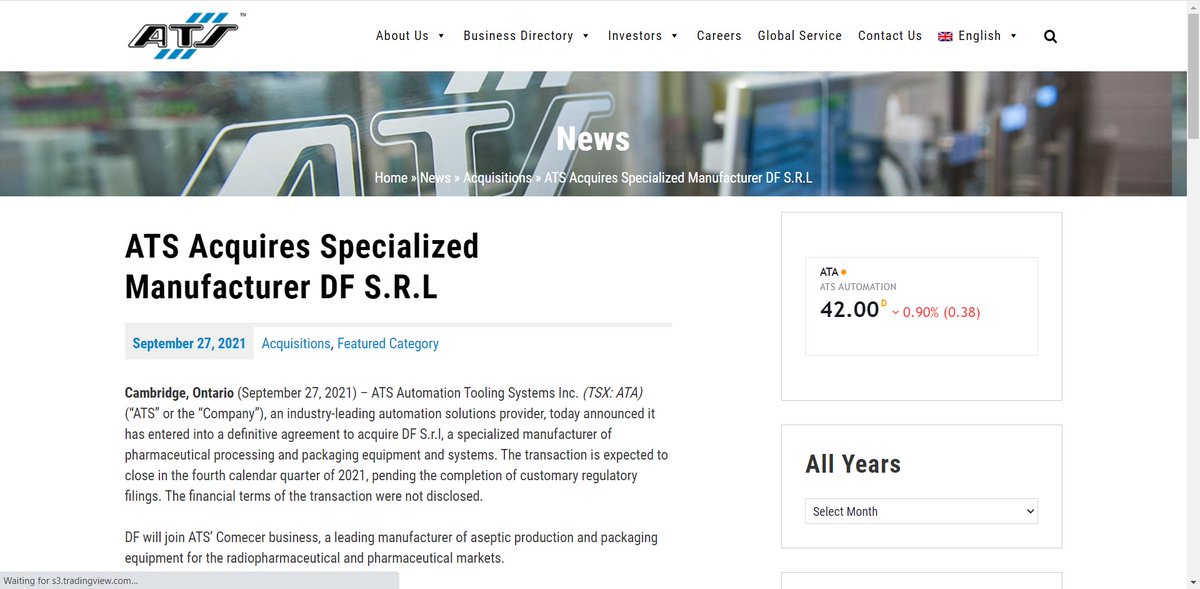This screenshot has width=1200, height=589.
Task: Open Global Service page
Action: point(800,36)
